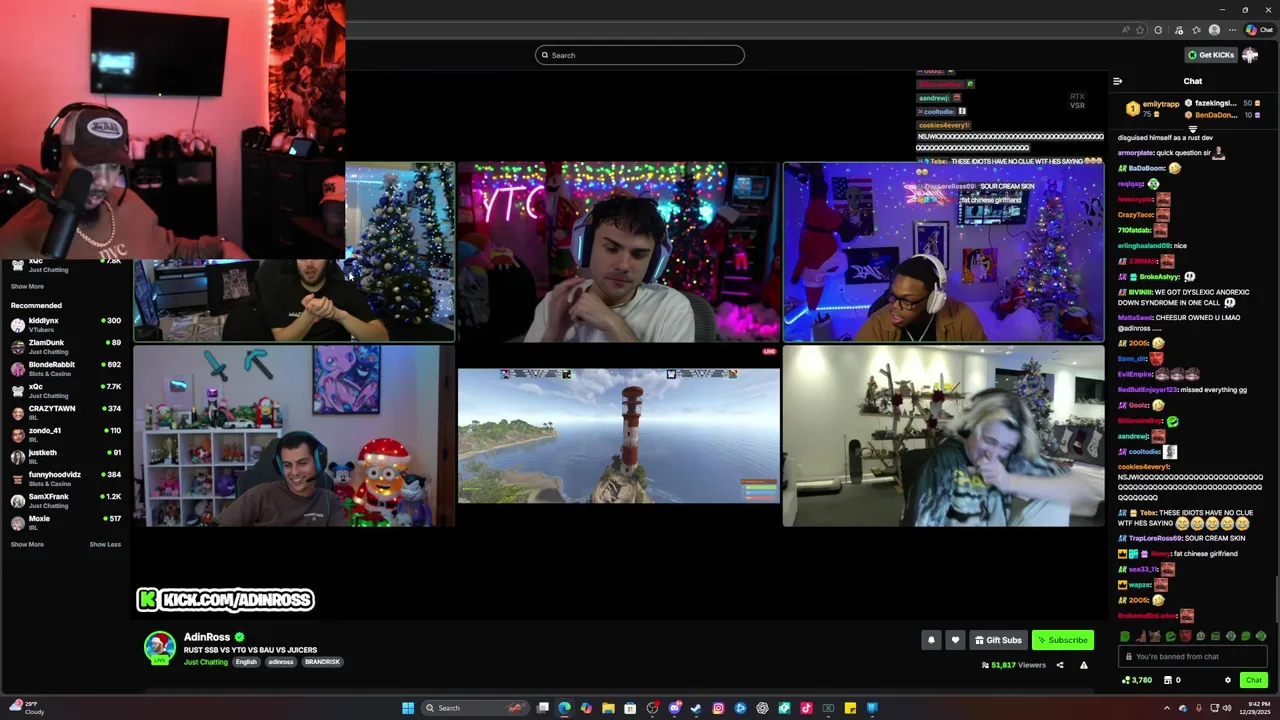Screen dimensions: 1280x720
Task: Open AdinRoss channel name link
Action: [207, 637]
